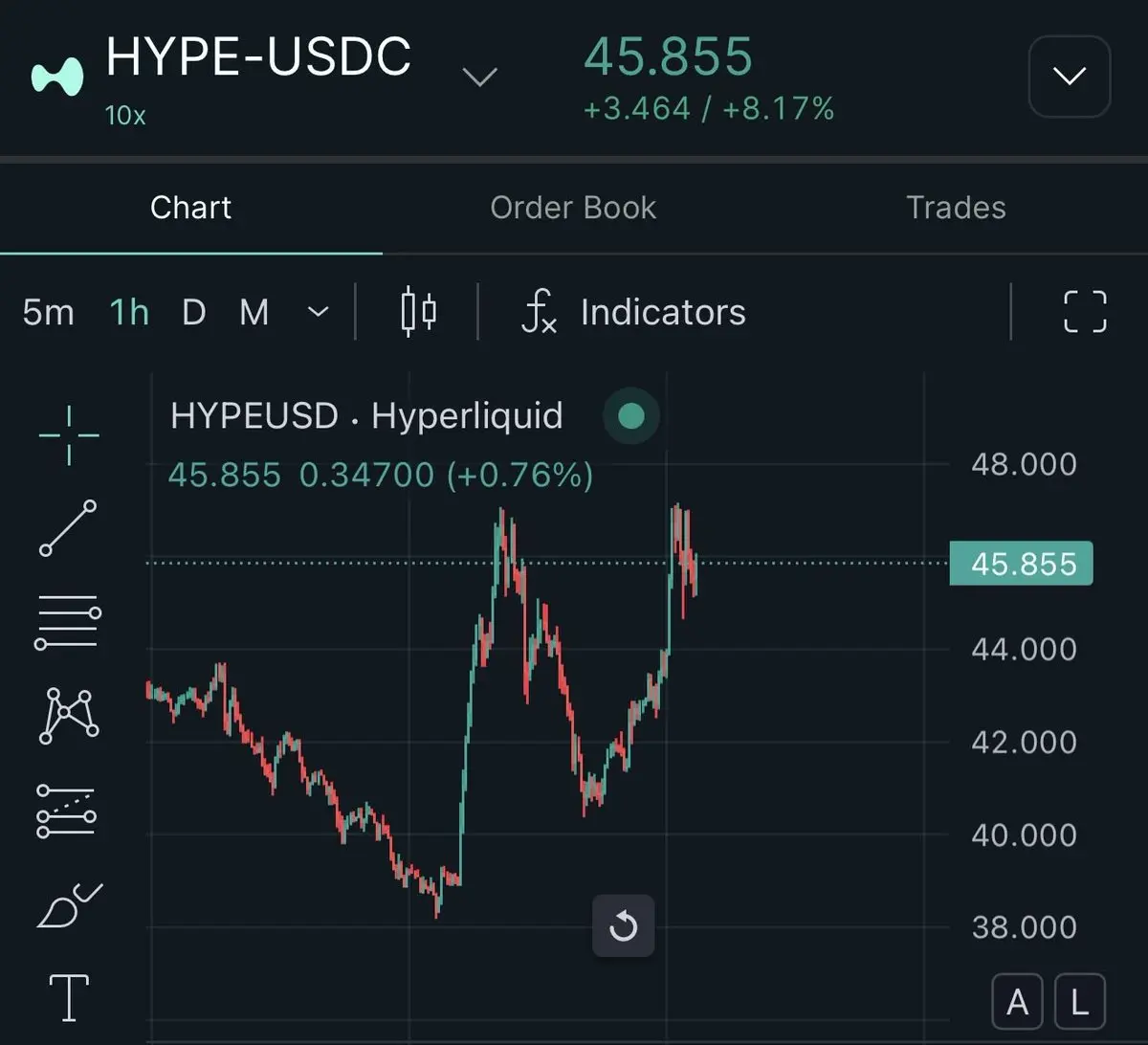
Task: Click the +3.464 / +8.17% change text
Action: point(709,109)
